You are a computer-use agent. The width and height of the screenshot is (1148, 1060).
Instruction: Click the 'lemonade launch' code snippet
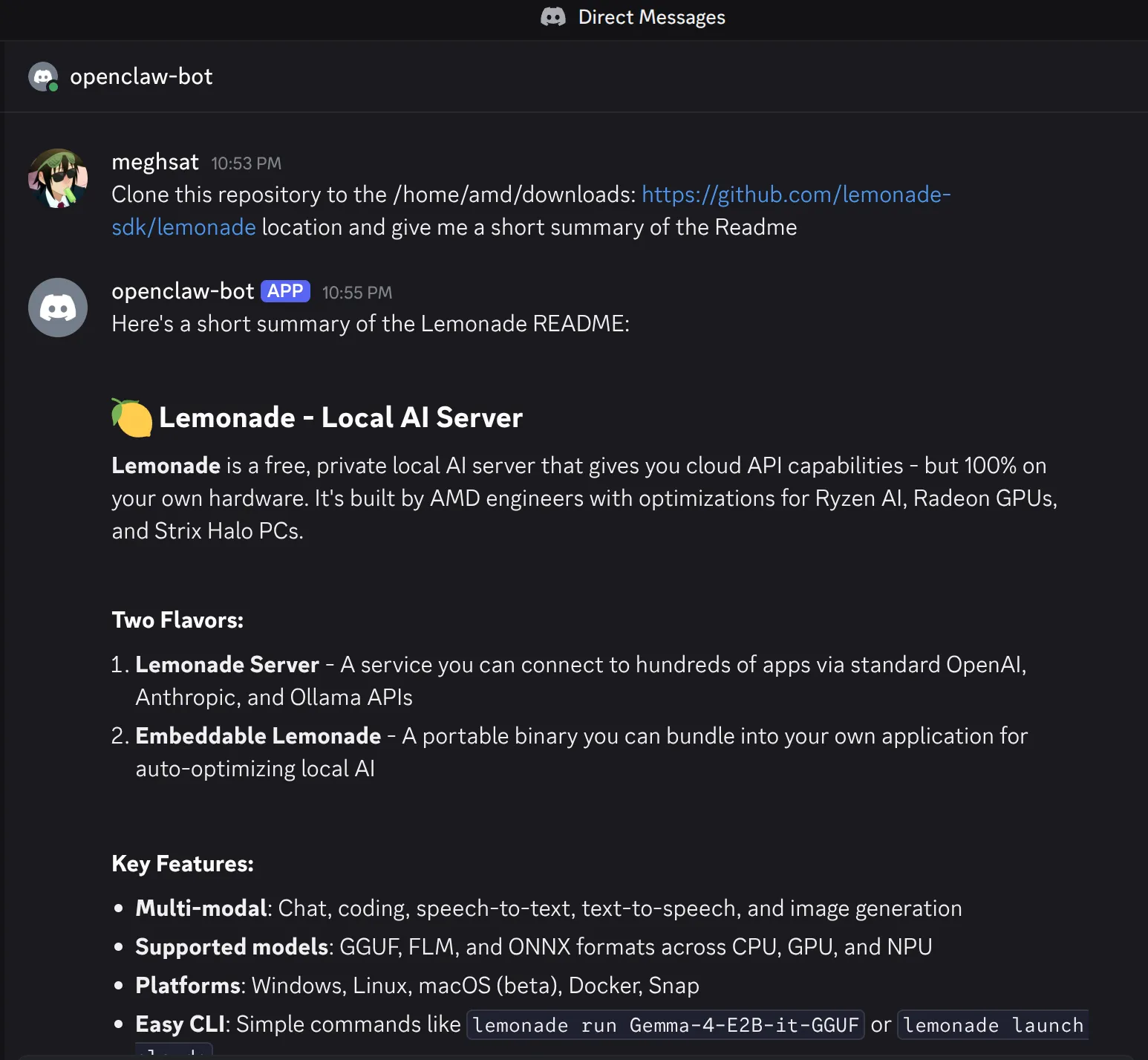click(993, 1025)
